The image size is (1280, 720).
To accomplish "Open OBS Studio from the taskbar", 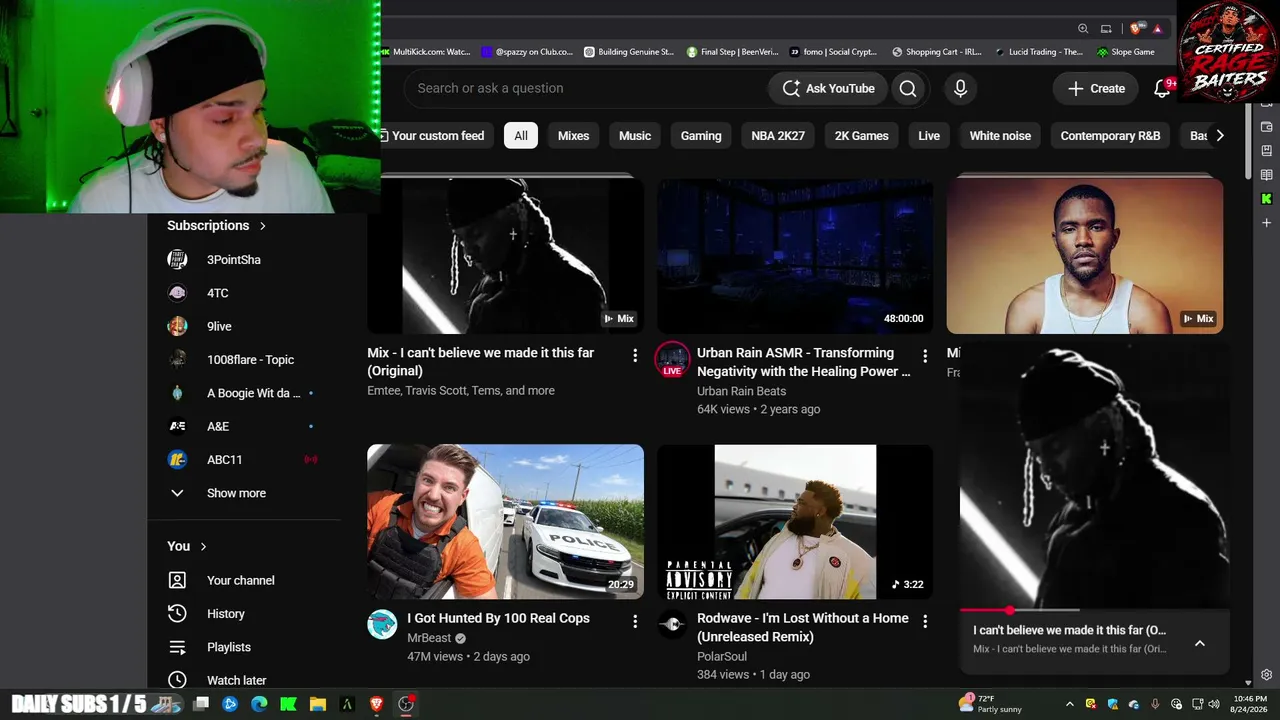I will tap(406, 704).
